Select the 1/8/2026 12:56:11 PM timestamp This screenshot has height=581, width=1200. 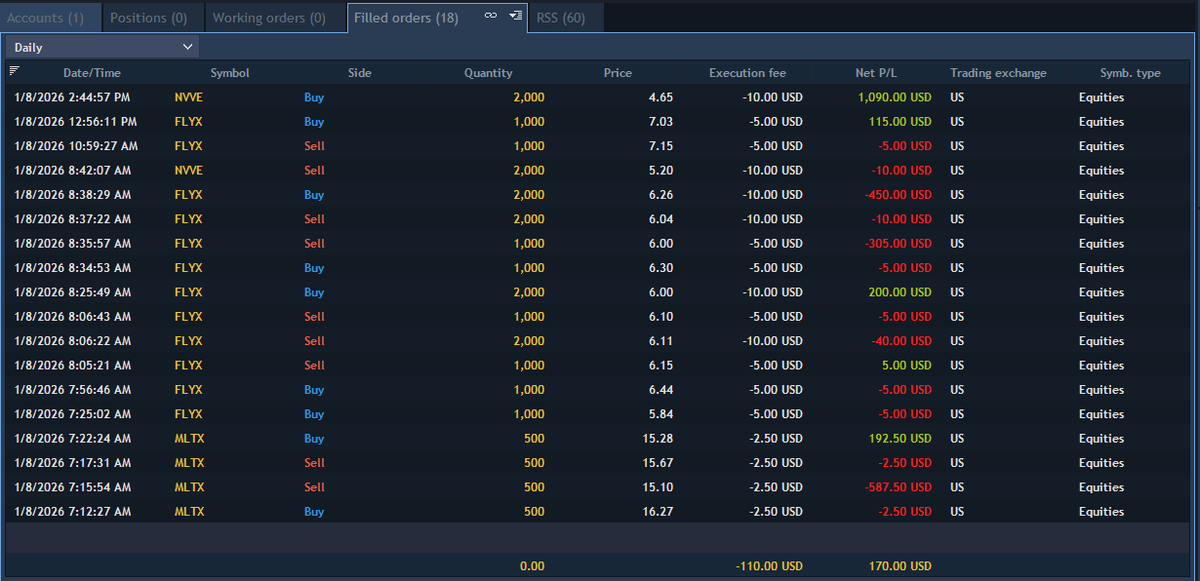pos(76,122)
